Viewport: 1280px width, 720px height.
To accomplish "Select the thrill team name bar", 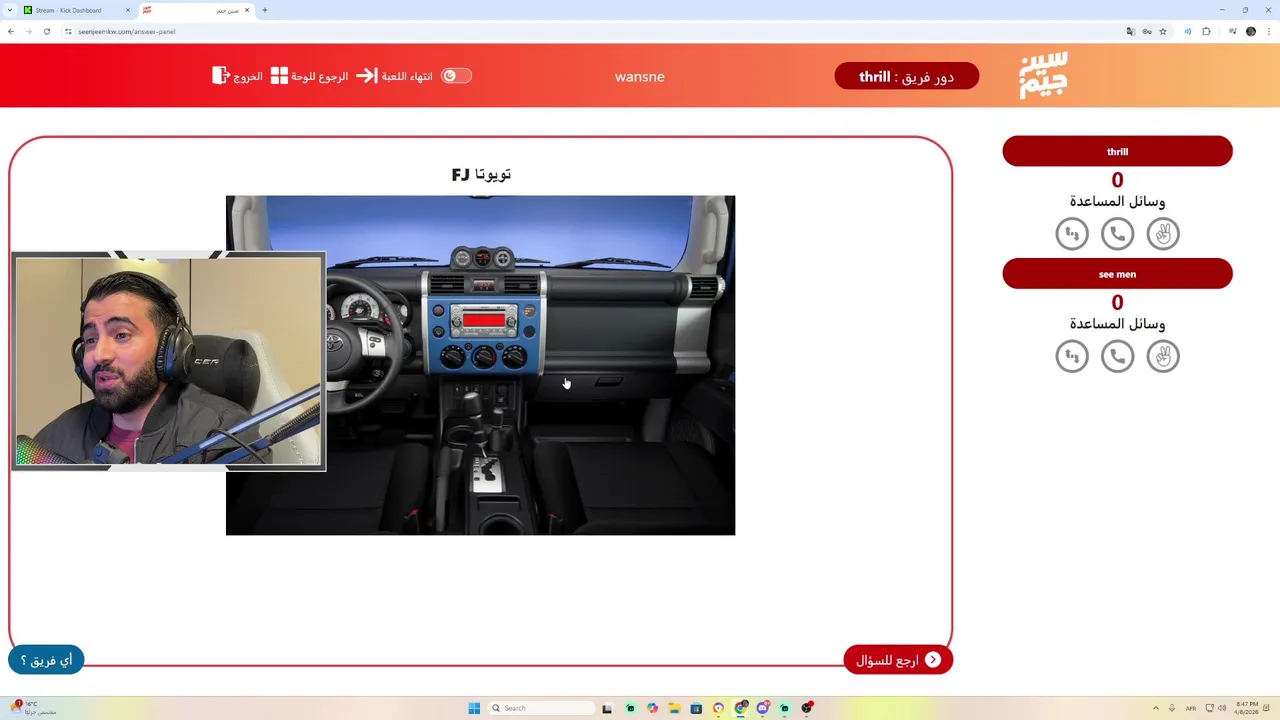I will pyautogui.click(x=1117, y=152).
